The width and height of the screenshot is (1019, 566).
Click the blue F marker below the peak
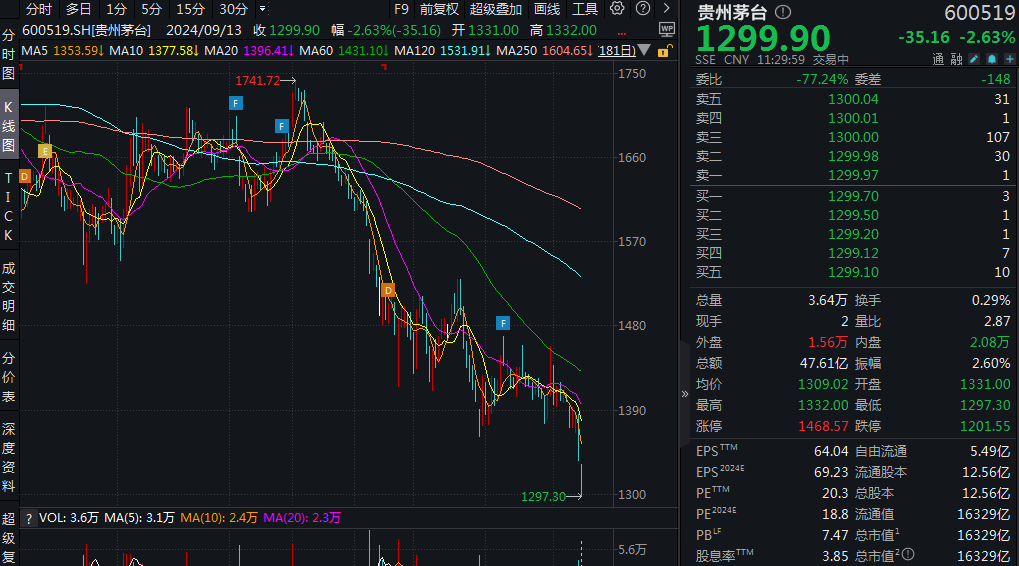(281, 126)
